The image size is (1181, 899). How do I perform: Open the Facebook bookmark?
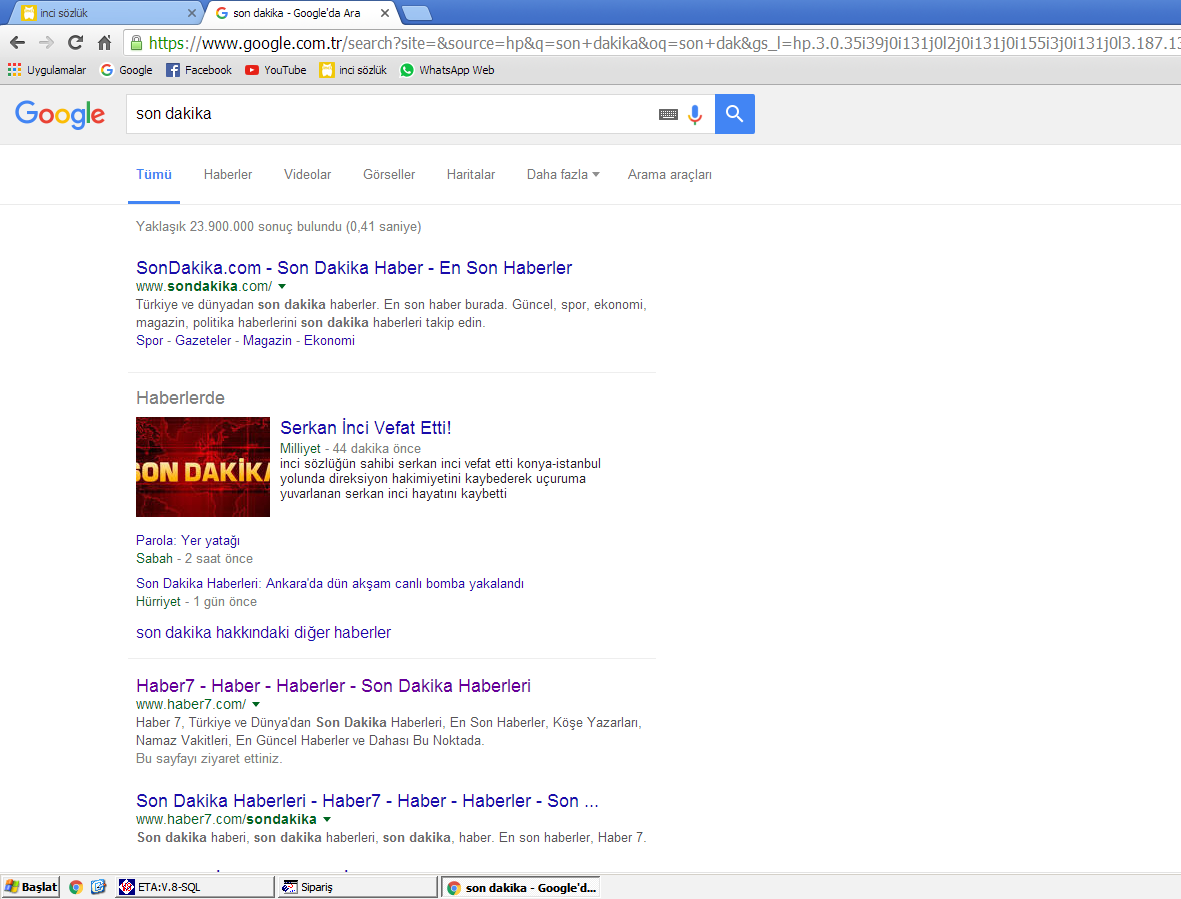tap(199, 70)
